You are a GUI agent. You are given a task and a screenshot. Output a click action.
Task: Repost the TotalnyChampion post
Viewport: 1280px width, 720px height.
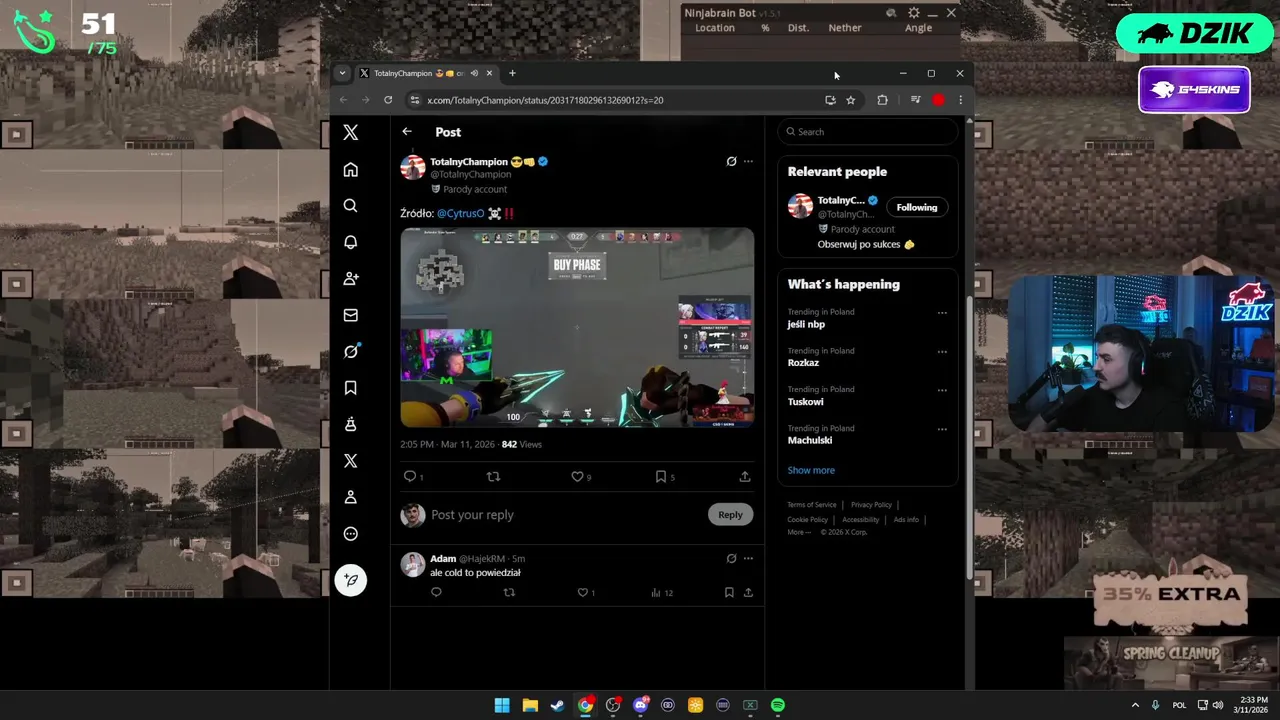[x=493, y=477]
